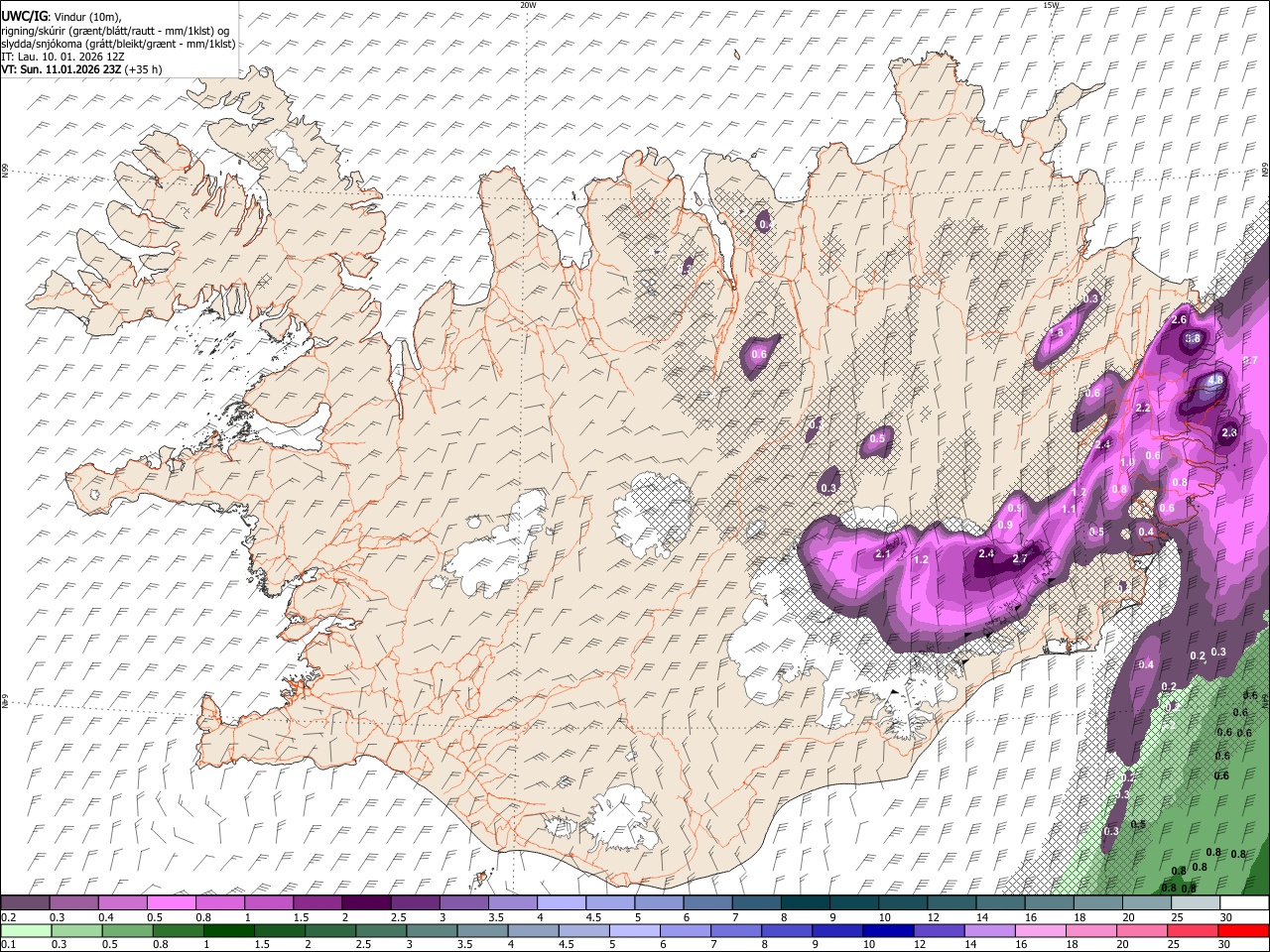This screenshot has width=1270, height=952.
Task: Click the '15W' longitude label
Action: [1051, 5]
